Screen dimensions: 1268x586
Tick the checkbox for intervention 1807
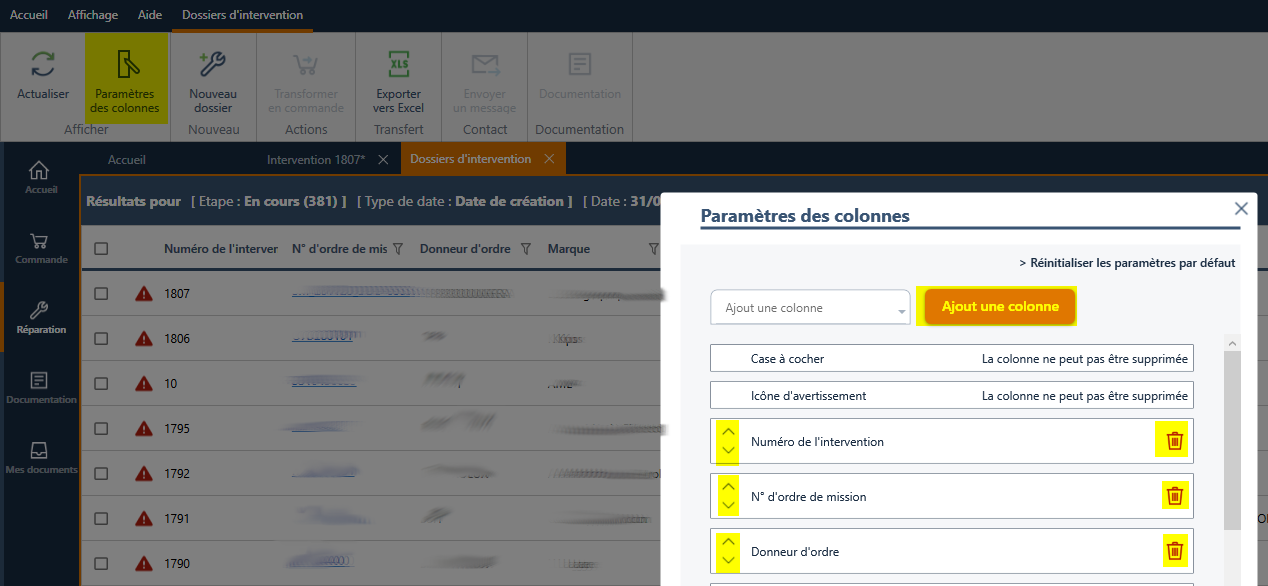[101, 294]
